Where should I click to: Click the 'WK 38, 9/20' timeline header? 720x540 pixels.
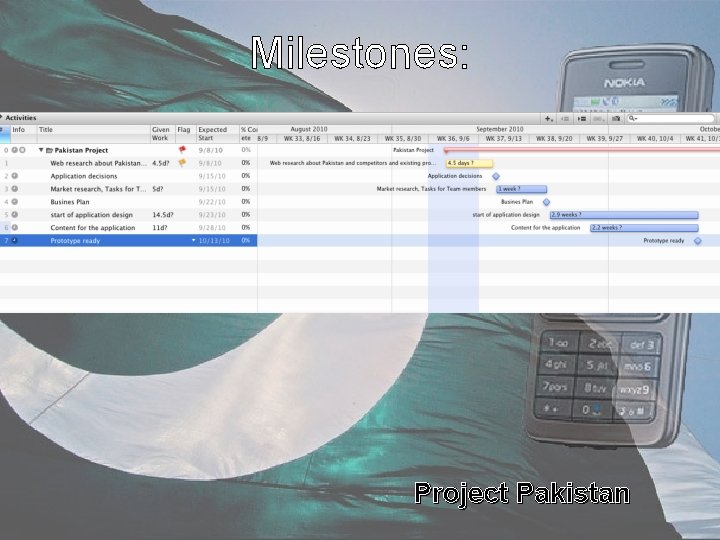554,138
